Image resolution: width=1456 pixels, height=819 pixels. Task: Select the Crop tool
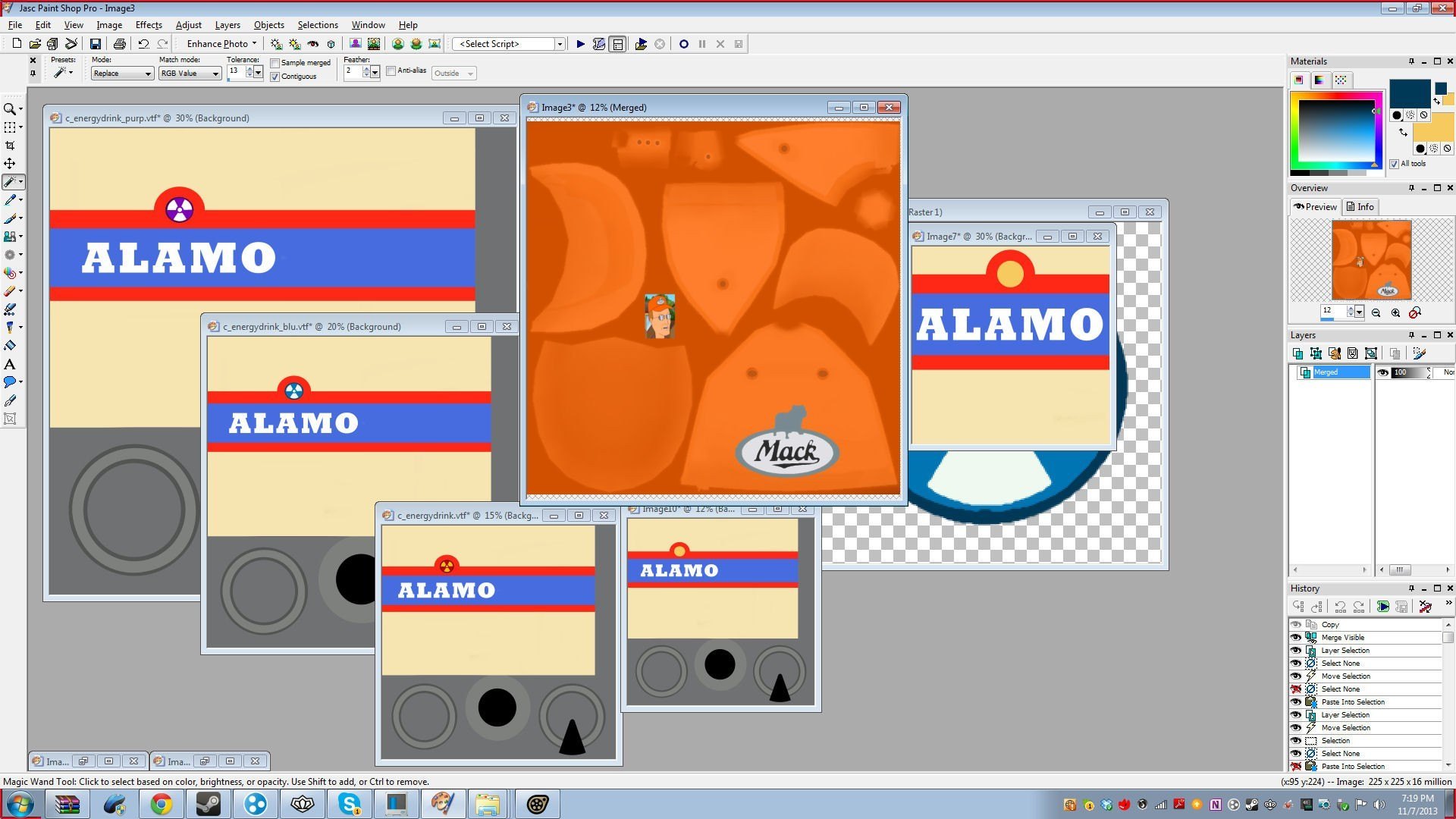[x=10, y=146]
